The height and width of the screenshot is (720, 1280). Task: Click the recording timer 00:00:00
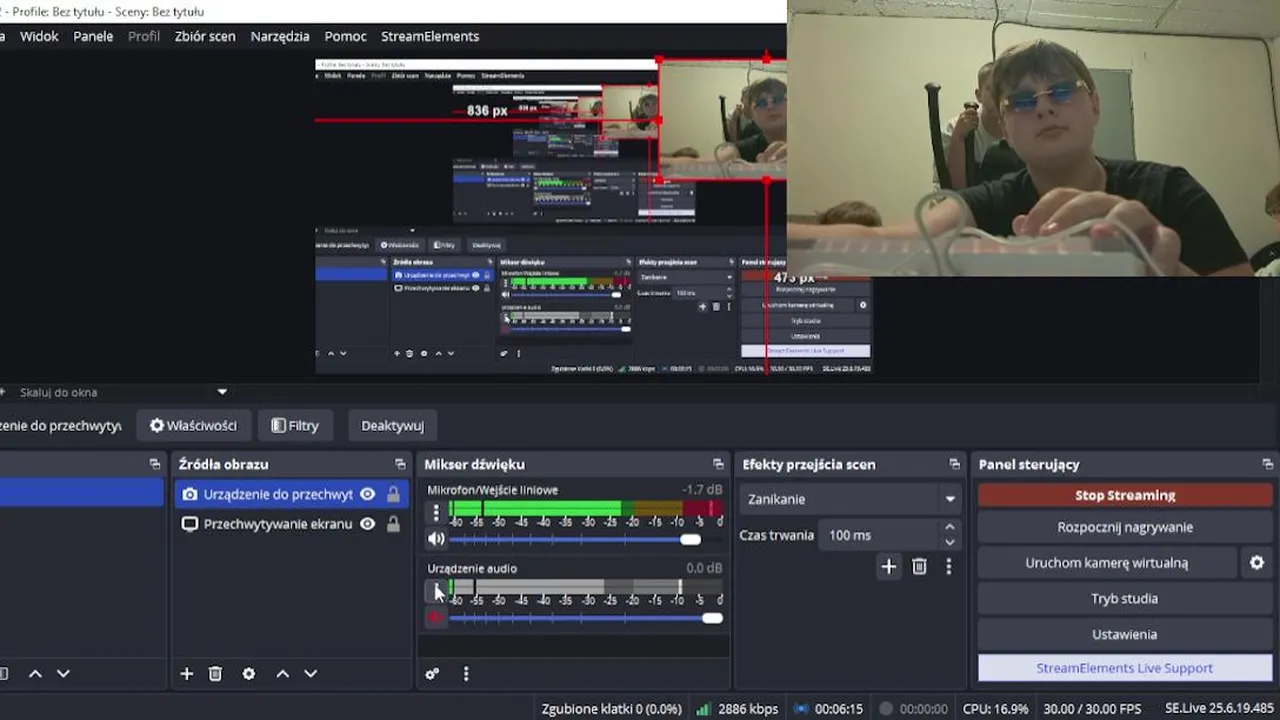913,709
